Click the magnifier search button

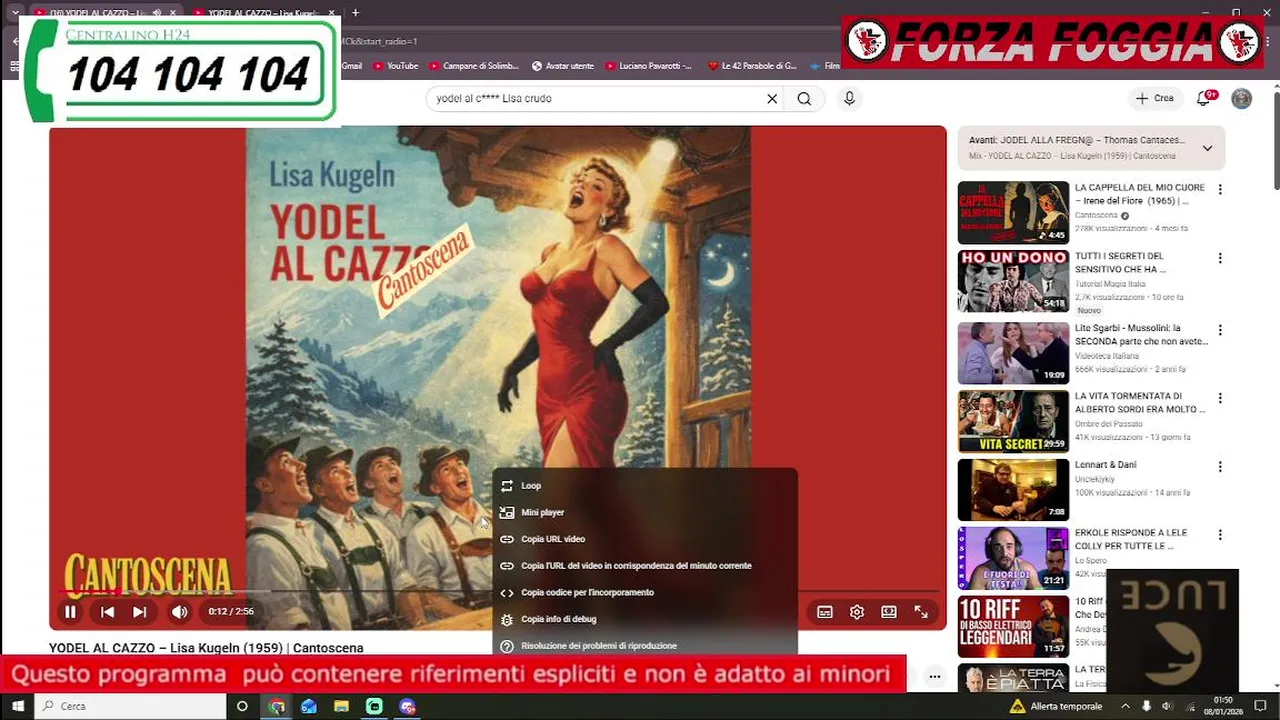click(x=804, y=99)
